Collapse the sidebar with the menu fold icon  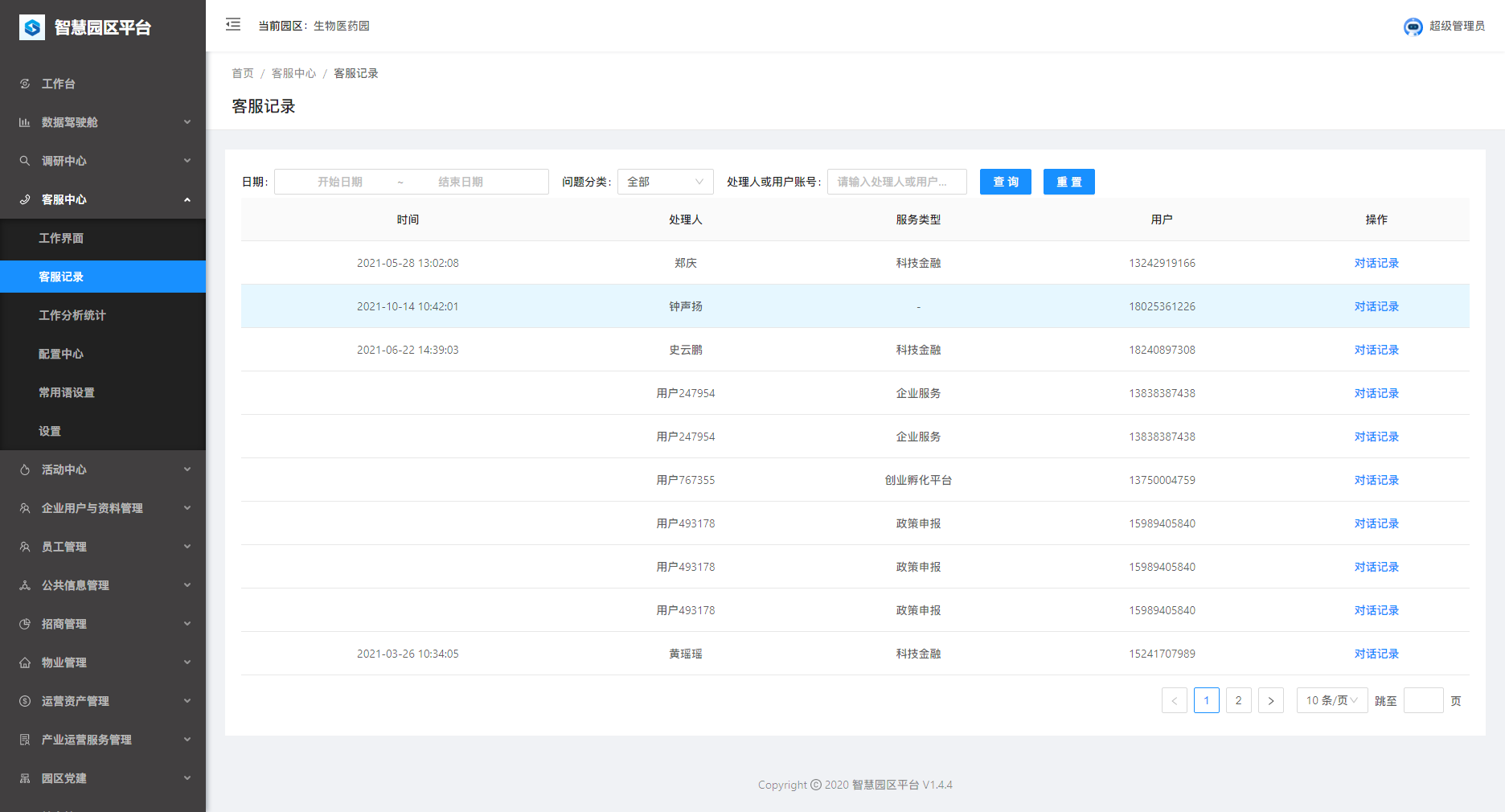tap(233, 25)
